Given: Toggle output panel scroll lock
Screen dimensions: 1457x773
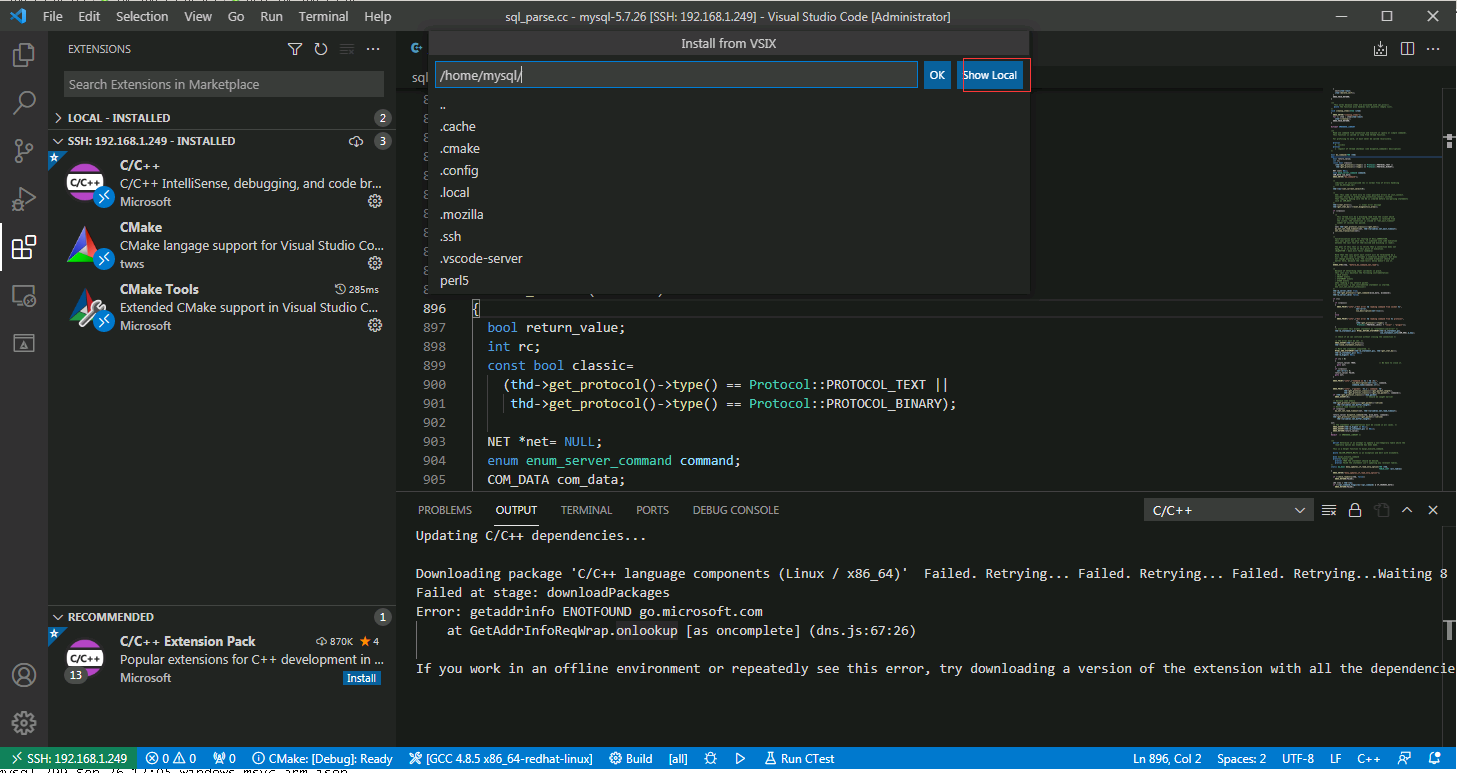Looking at the screenshot, I should pyautogui.click(x=1355, y=510).
